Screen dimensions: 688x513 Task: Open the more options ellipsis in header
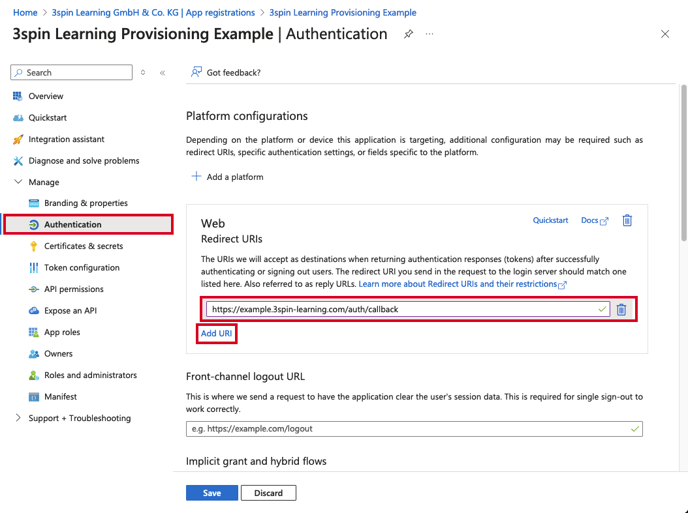coord(429,34)
